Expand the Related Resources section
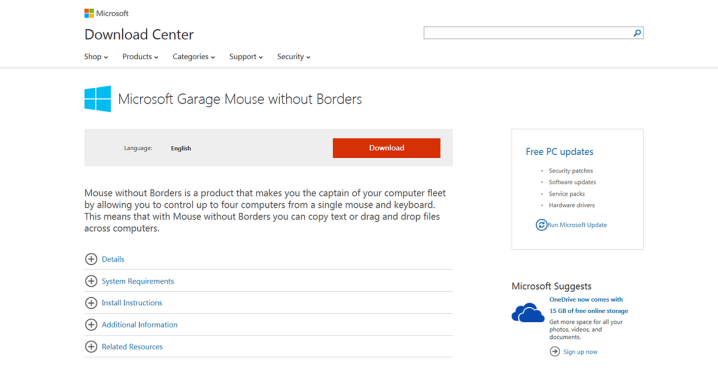The image size is (718, 377). click(132, 347)
